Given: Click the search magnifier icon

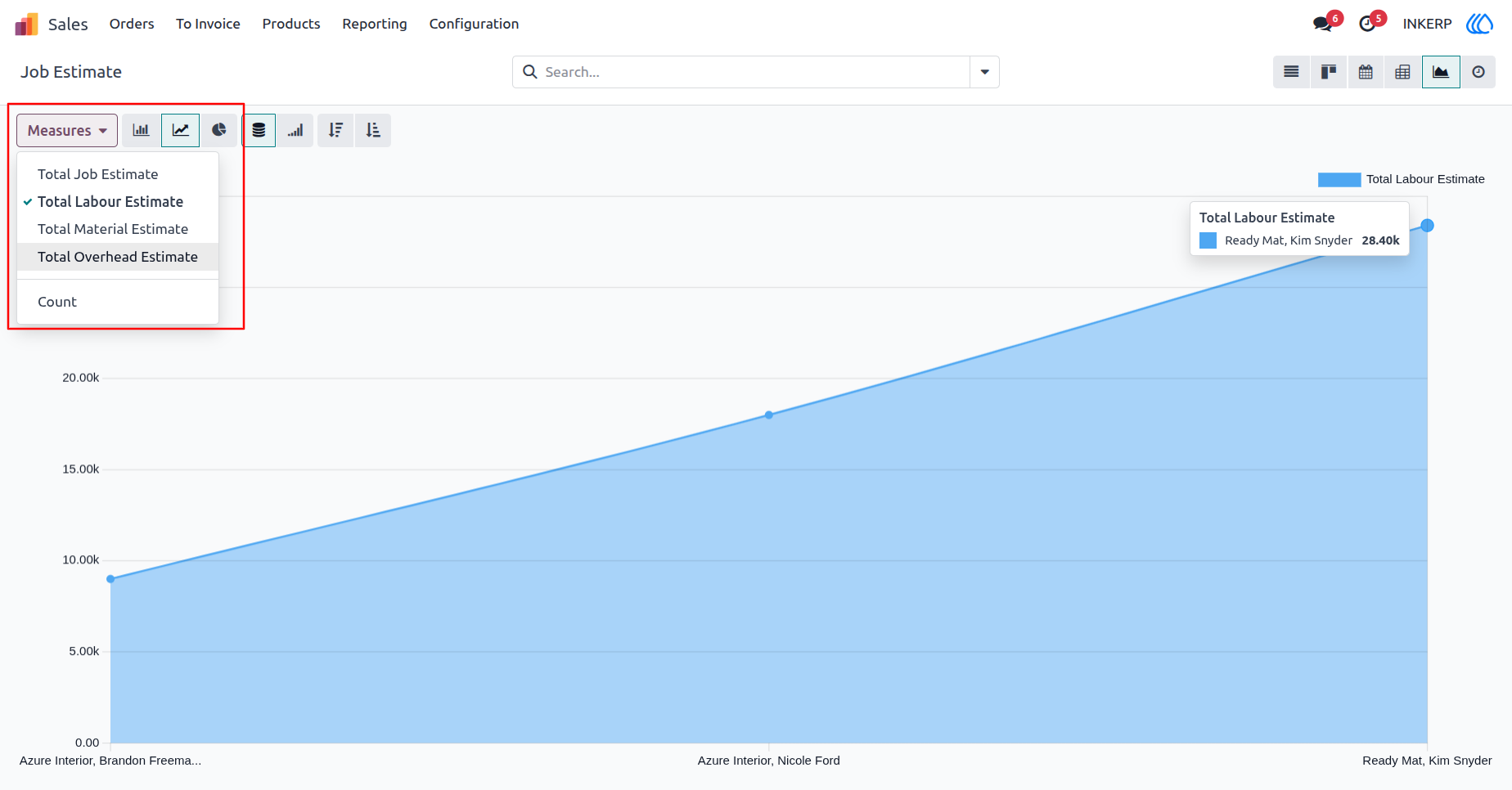Looking at the screenshot, I should [530, 72].
